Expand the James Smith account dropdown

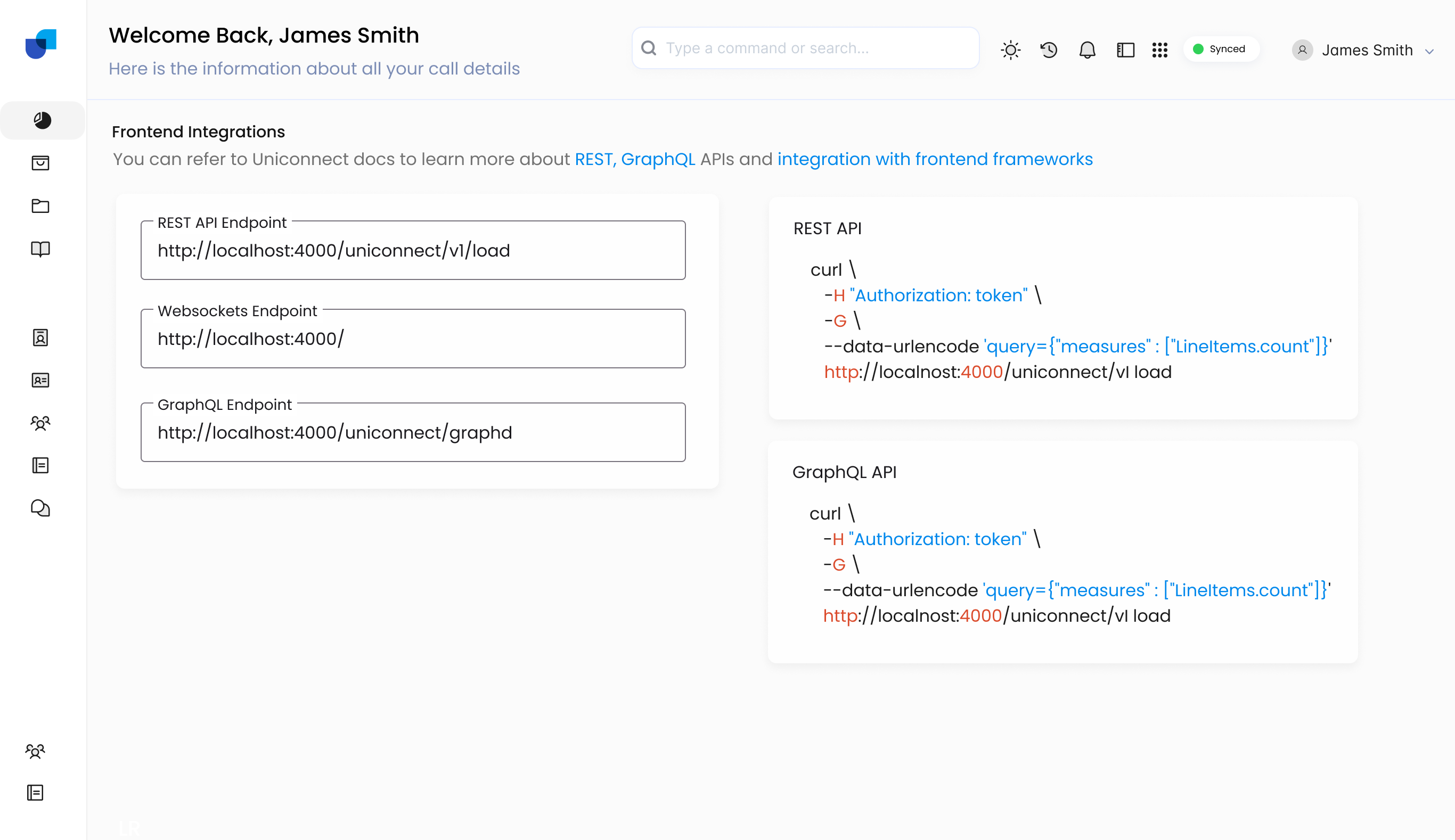[x=1429, y=51]
